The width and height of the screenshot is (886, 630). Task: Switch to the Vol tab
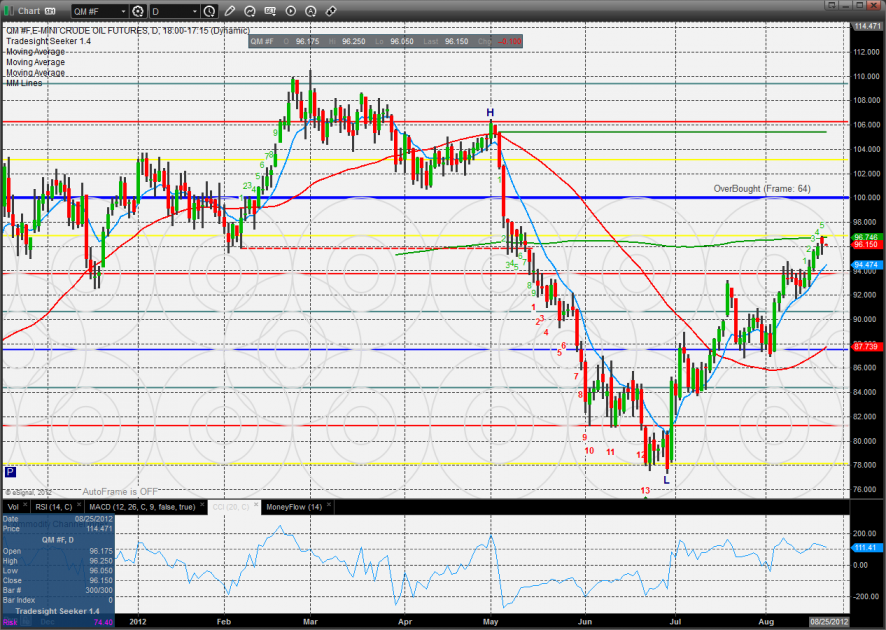(x=13, y=507)
